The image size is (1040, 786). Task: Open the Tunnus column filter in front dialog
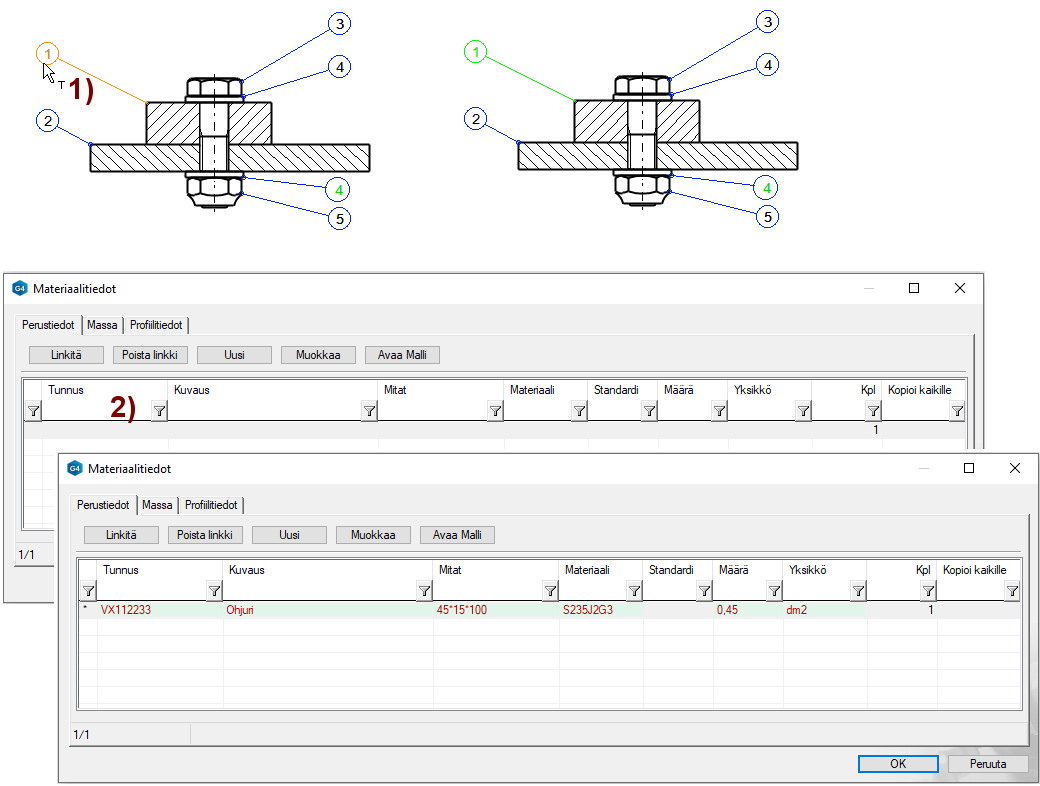(214, 591)
